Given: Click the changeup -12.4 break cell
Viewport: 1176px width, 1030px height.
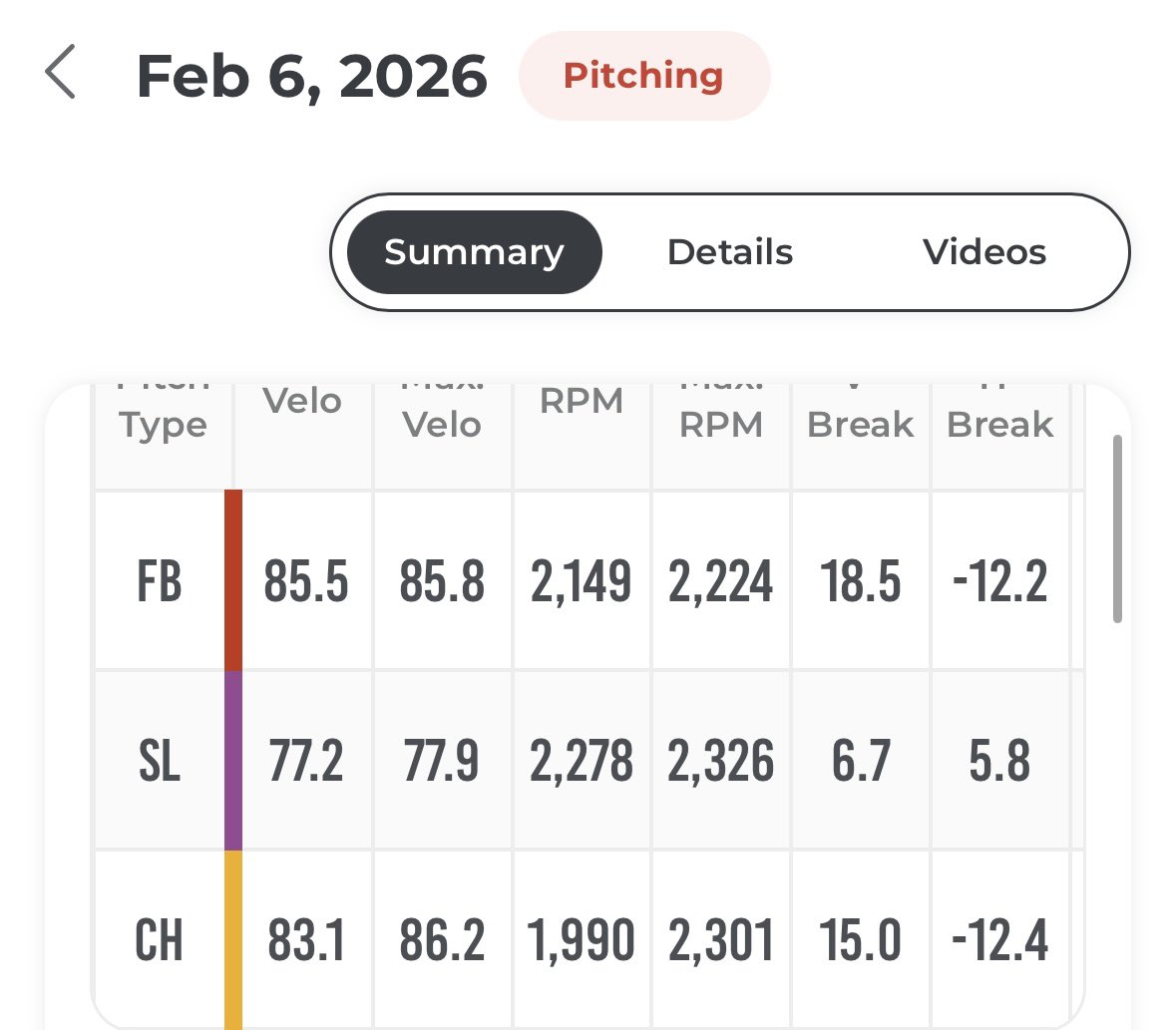Looking at the screenshot, I should click(999, 939).
